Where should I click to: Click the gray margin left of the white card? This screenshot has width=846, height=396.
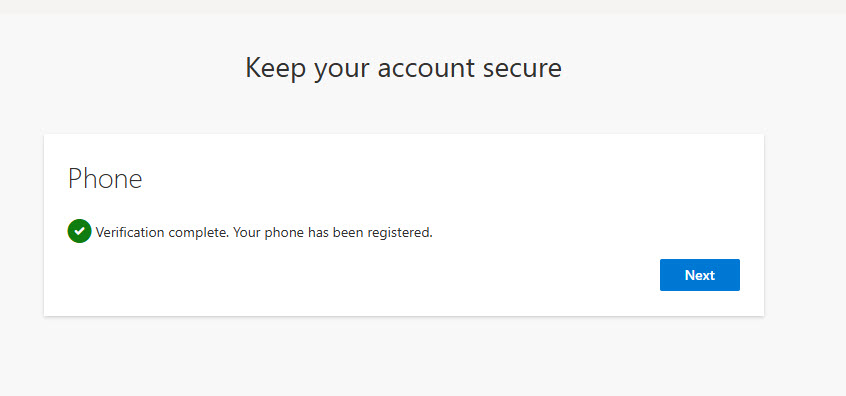[x=22, y=224]
